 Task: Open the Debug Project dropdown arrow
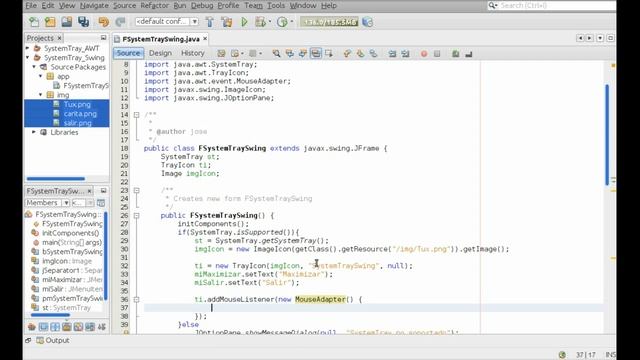(270, 22)
